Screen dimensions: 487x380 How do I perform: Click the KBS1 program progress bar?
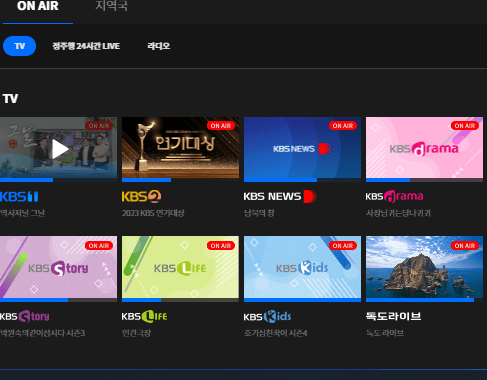point(58,180)
